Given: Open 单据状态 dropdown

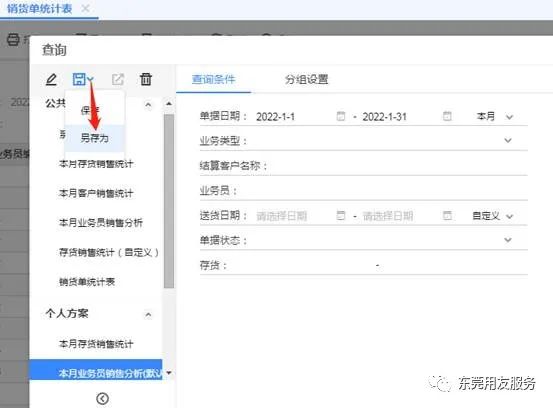Looking at the screenshot, I should click(x=508, y=240).
